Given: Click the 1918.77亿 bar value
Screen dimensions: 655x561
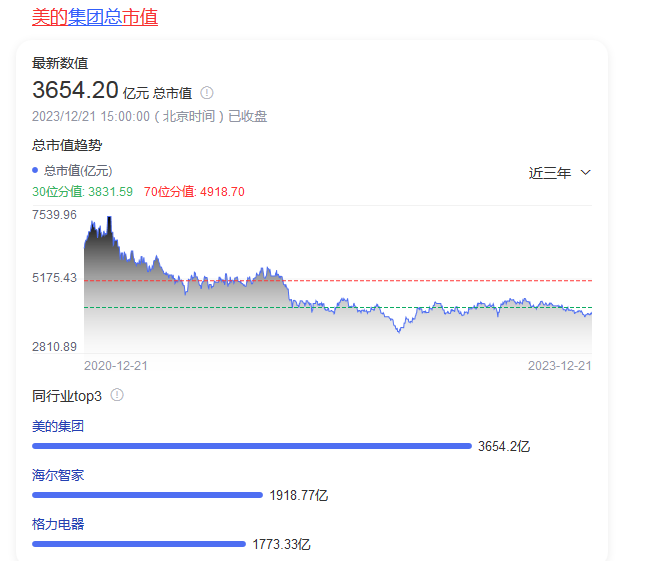Looking at the screenshot, I should click(299, 495).
